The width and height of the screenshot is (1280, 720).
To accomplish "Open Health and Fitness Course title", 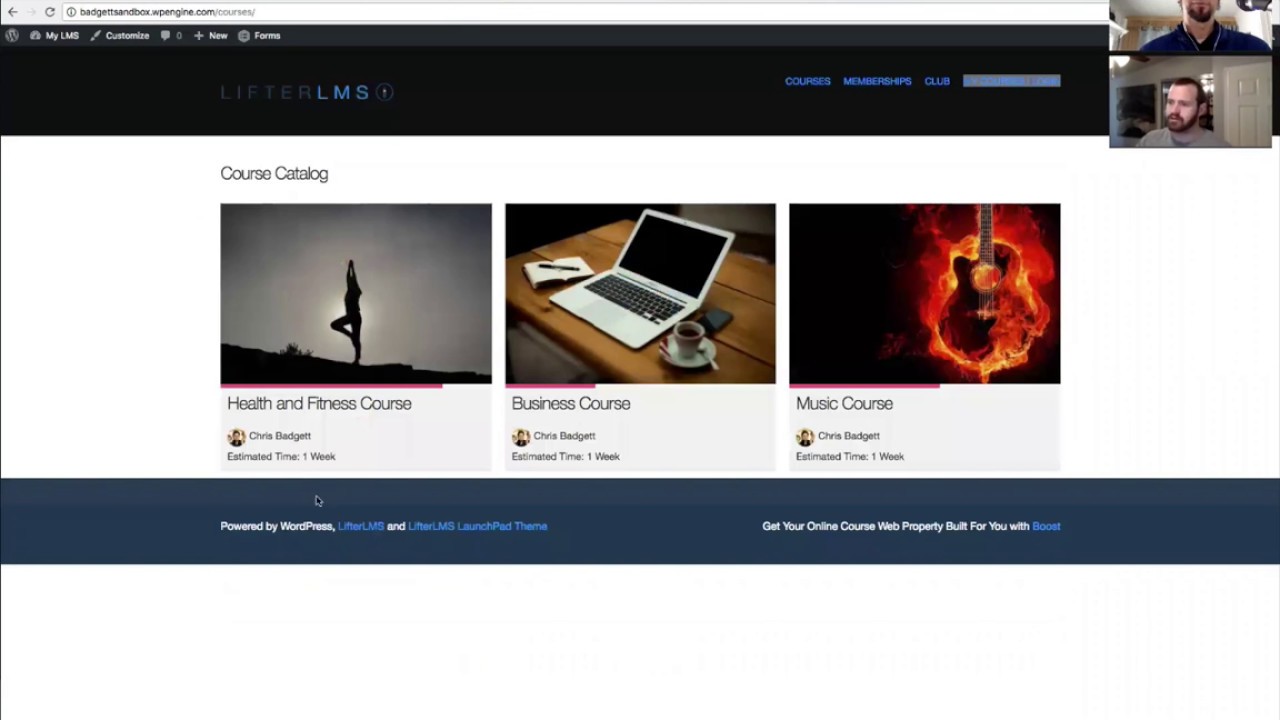I will (x=319, y=403).
